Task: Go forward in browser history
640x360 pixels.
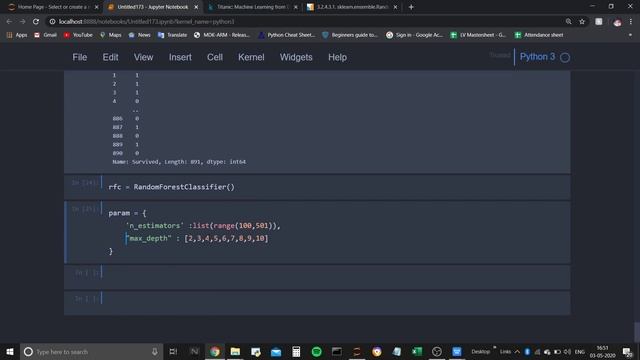Action: click(22, 21)
